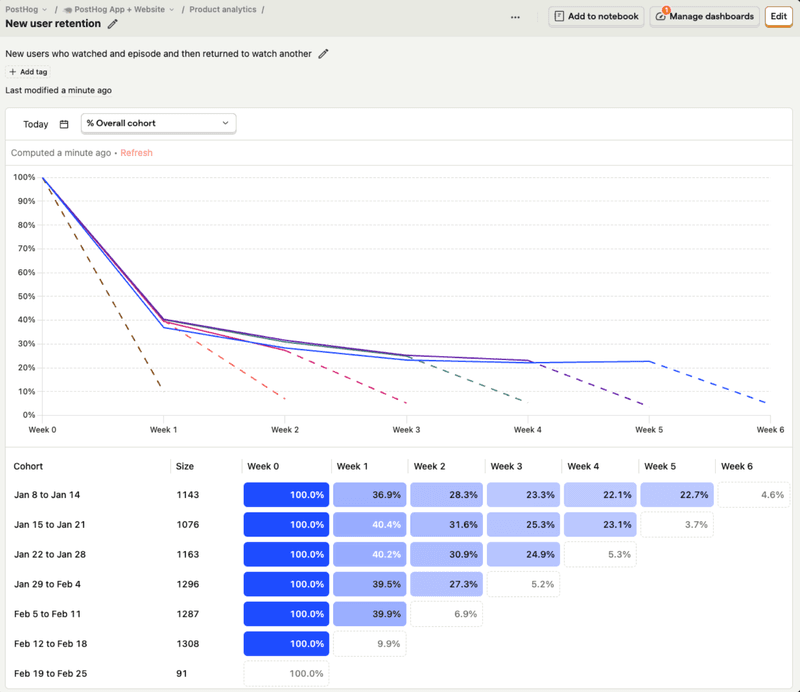Open the three-dot more options menu

pos(515,17)
